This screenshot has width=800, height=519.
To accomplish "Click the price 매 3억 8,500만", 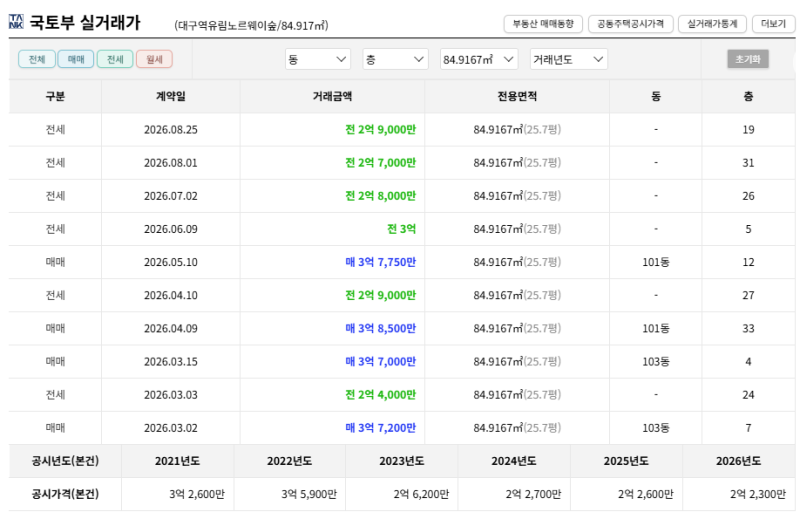I will [381, 329].
